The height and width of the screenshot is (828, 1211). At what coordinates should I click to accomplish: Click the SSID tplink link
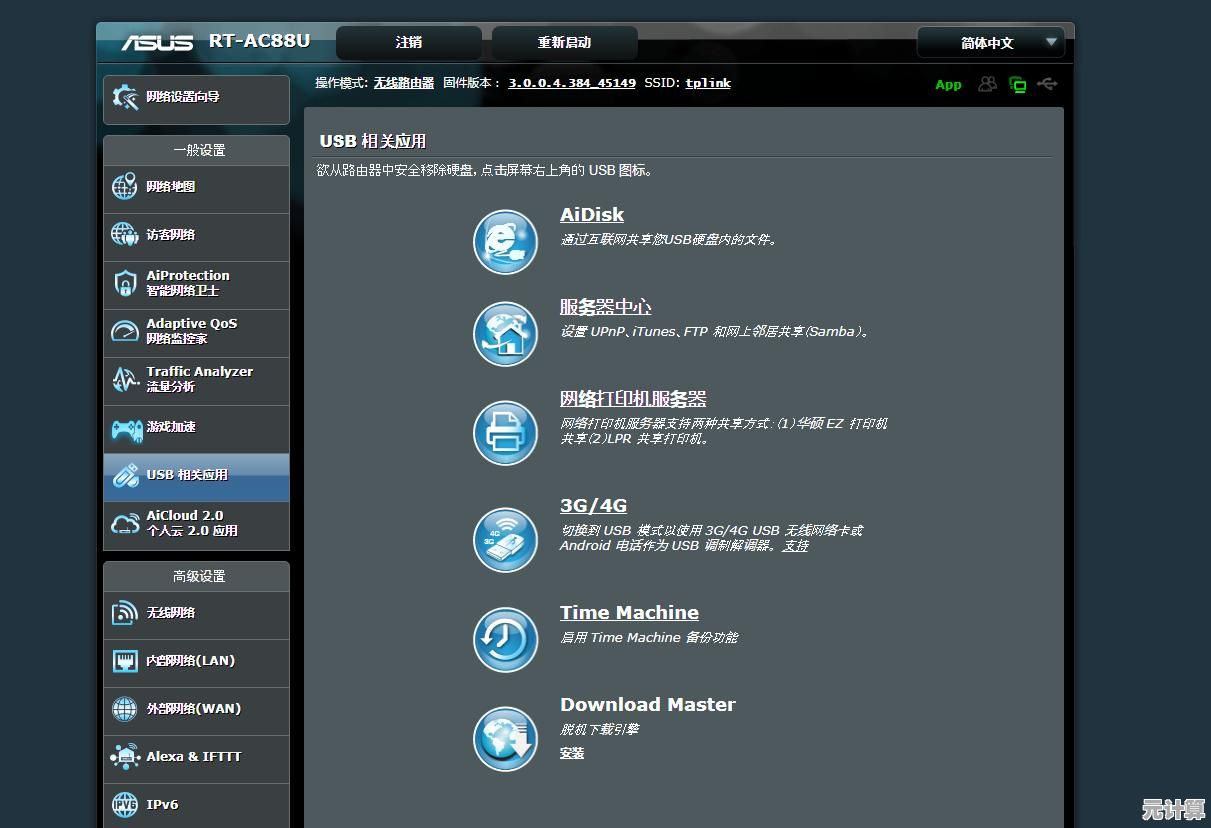click(x=707, y=83)
